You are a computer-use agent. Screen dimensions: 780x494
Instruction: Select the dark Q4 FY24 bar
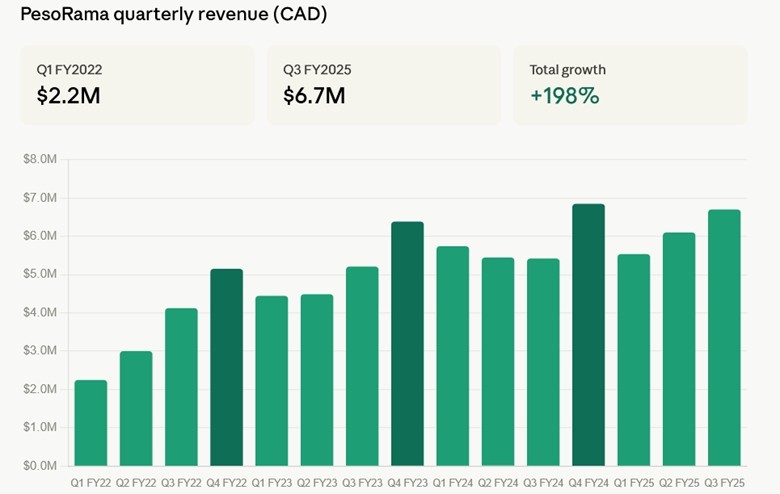click(x=588, y=335)
